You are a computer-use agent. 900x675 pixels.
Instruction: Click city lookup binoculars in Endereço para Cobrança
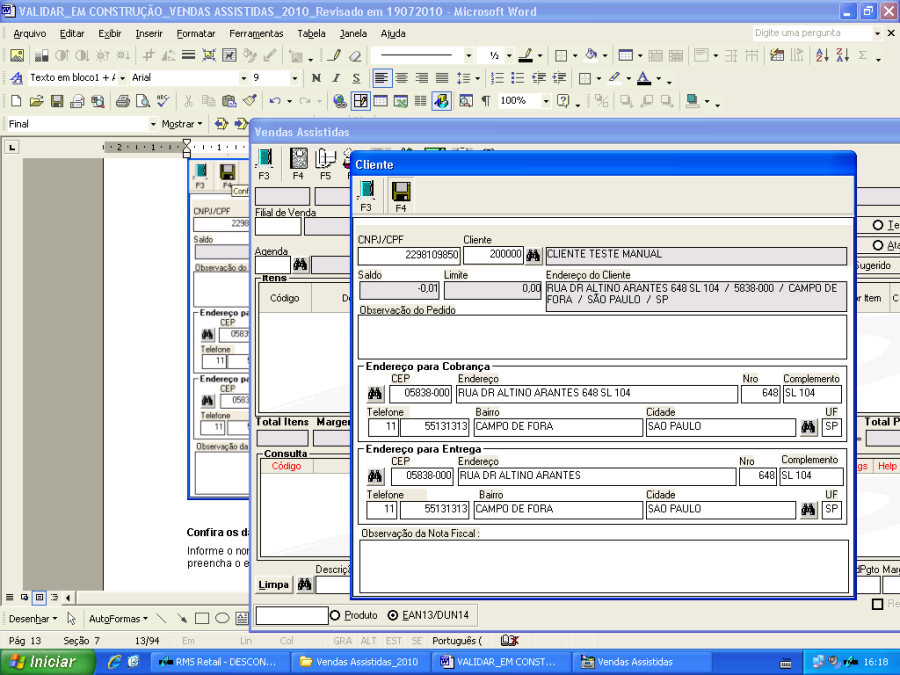[x=808, y=426]
